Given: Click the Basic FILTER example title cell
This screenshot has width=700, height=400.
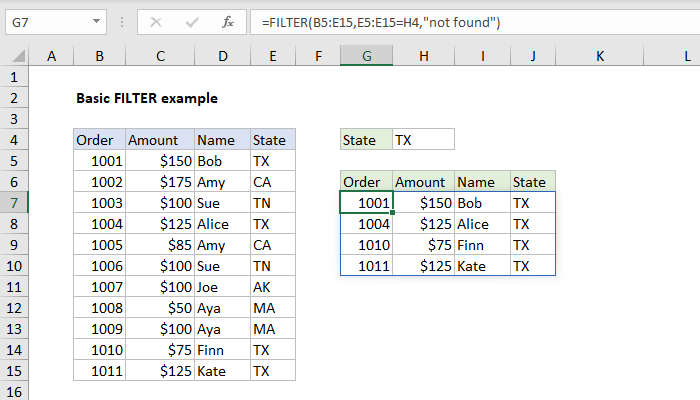Looking at the screenshot, I should (x=147, y=98).
